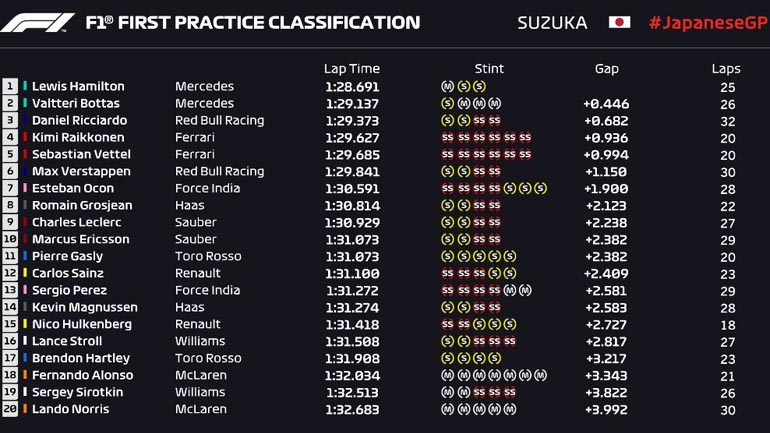This screenshot has height=433, width=770.
Task: Click the team color marker beside Valtteri Bottas
Action: click(x=26, y=104)
